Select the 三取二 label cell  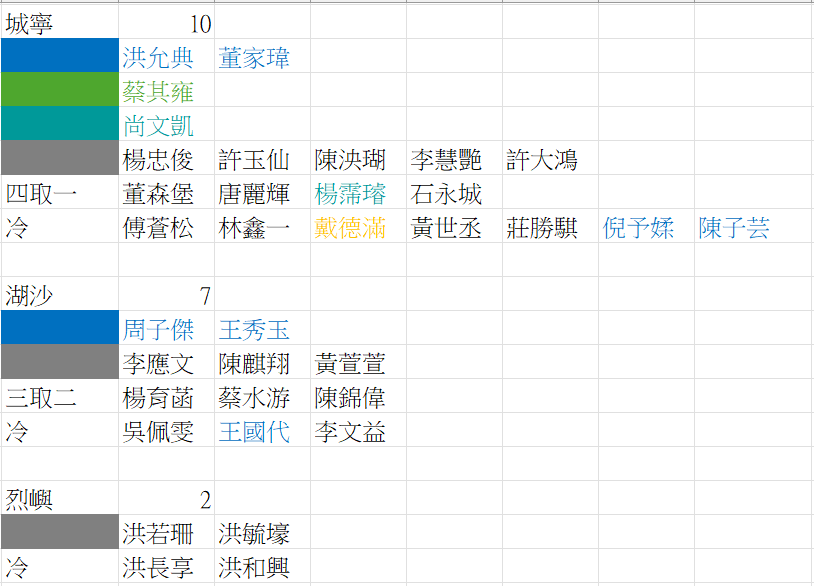[60, 396]
